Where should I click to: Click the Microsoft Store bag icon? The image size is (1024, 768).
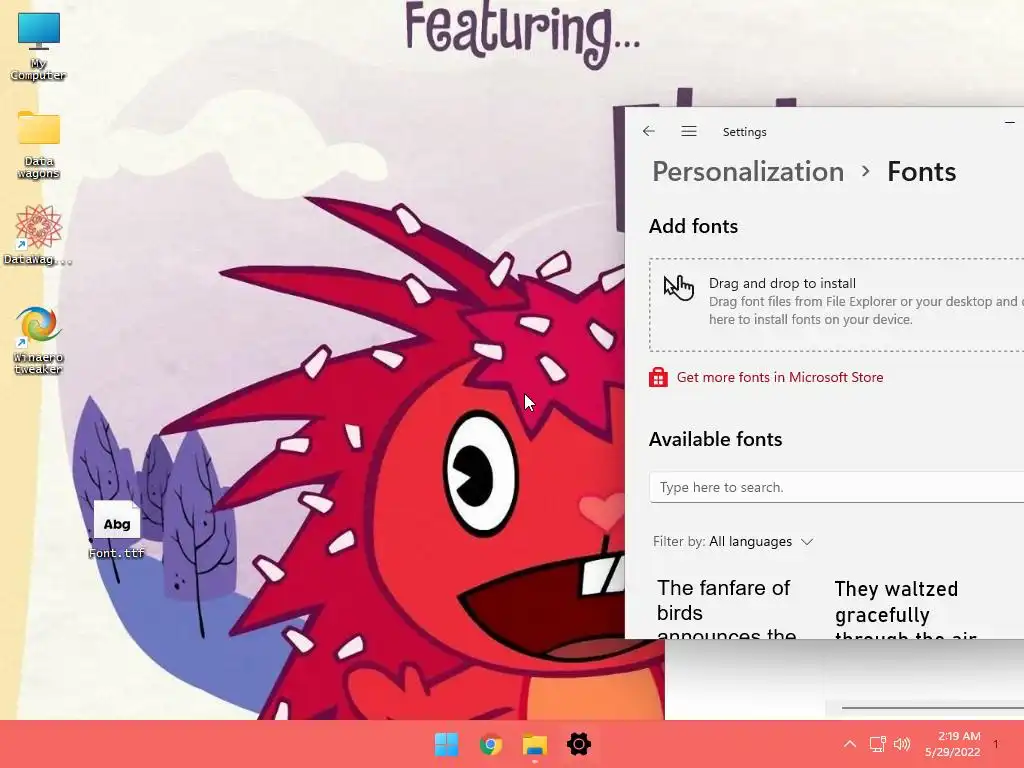658,377
